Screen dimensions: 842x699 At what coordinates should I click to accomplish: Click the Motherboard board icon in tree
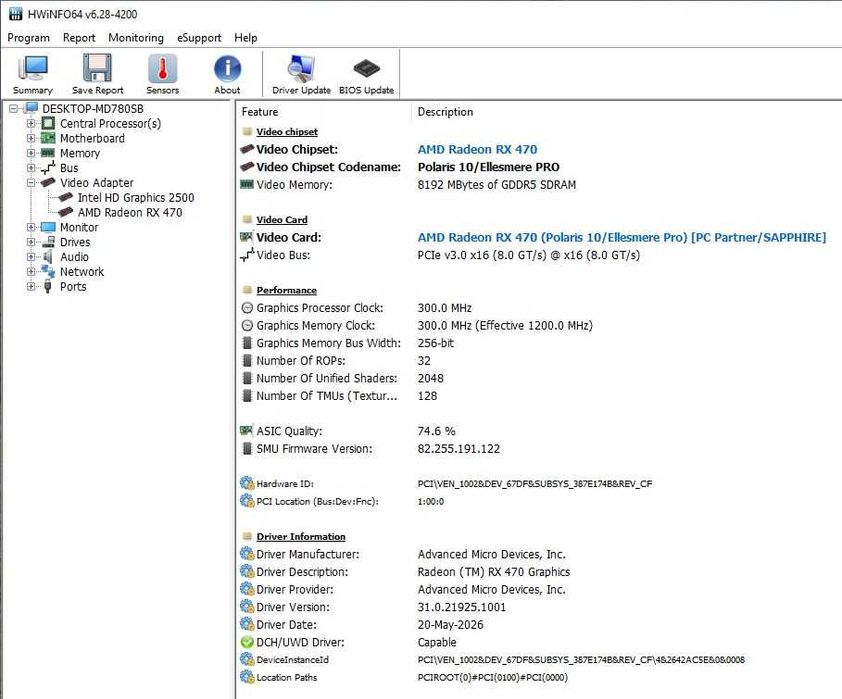coord(48,139)
